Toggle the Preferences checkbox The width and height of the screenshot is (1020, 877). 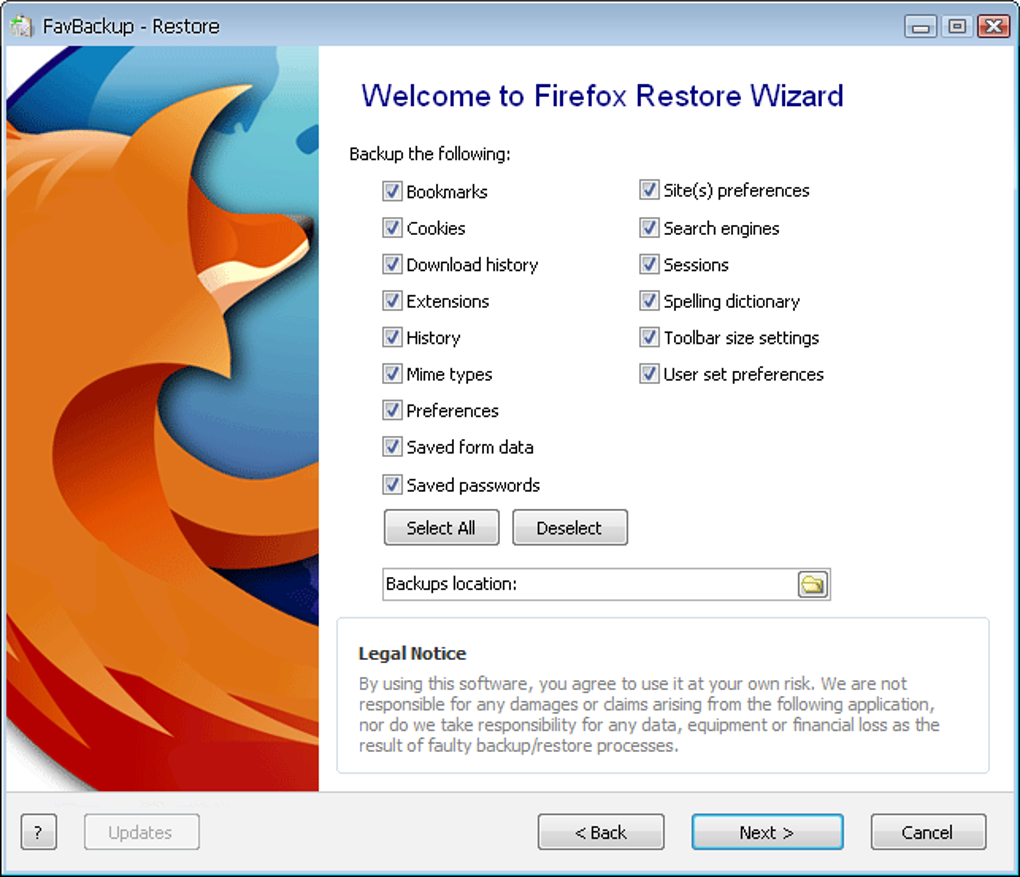[392, 410]
